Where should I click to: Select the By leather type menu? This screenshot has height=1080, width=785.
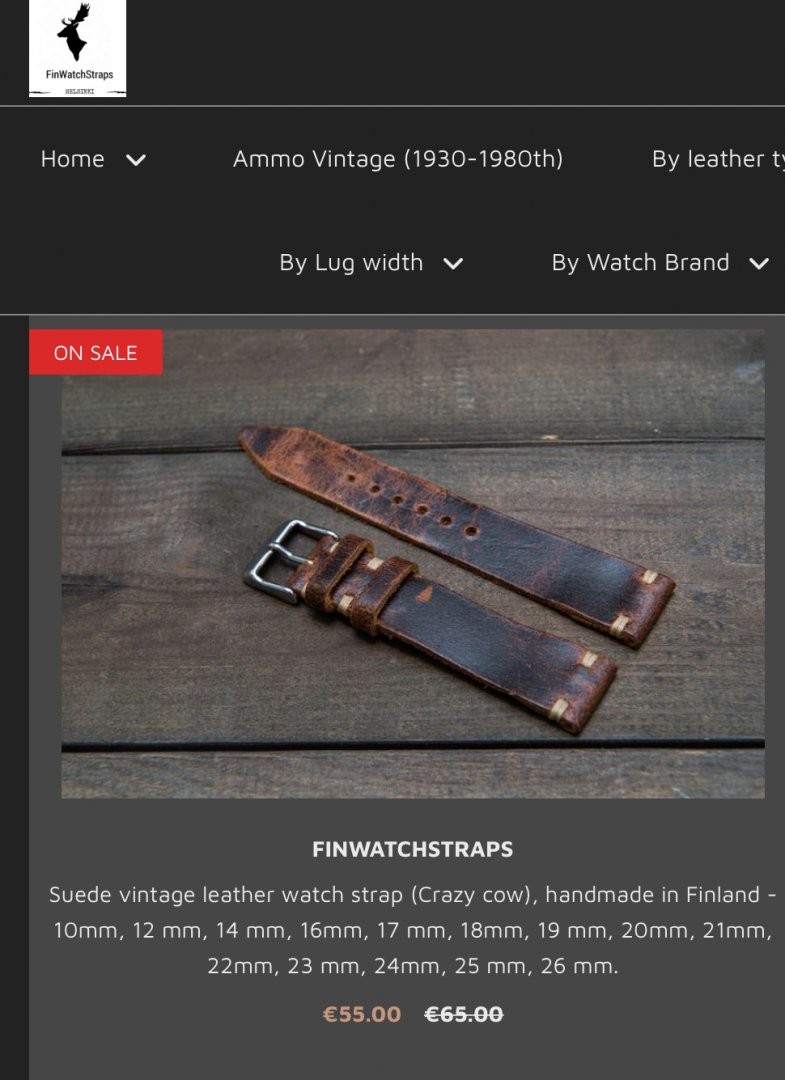(x=718, y=159)
